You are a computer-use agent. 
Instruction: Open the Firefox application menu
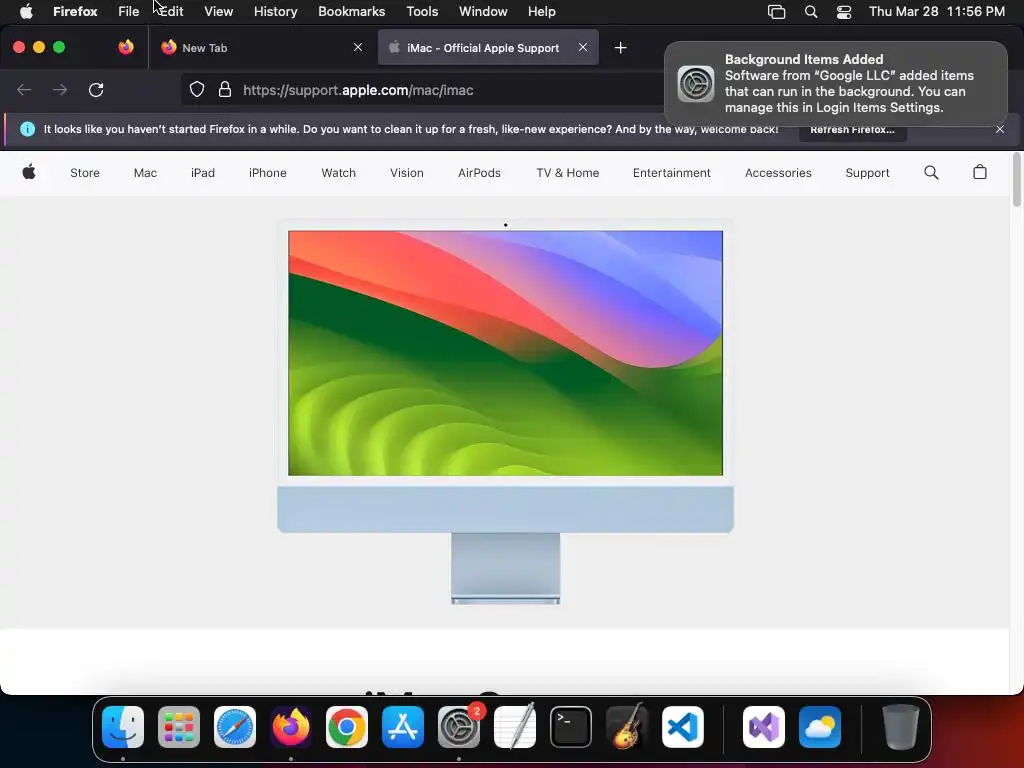point(75,11)
